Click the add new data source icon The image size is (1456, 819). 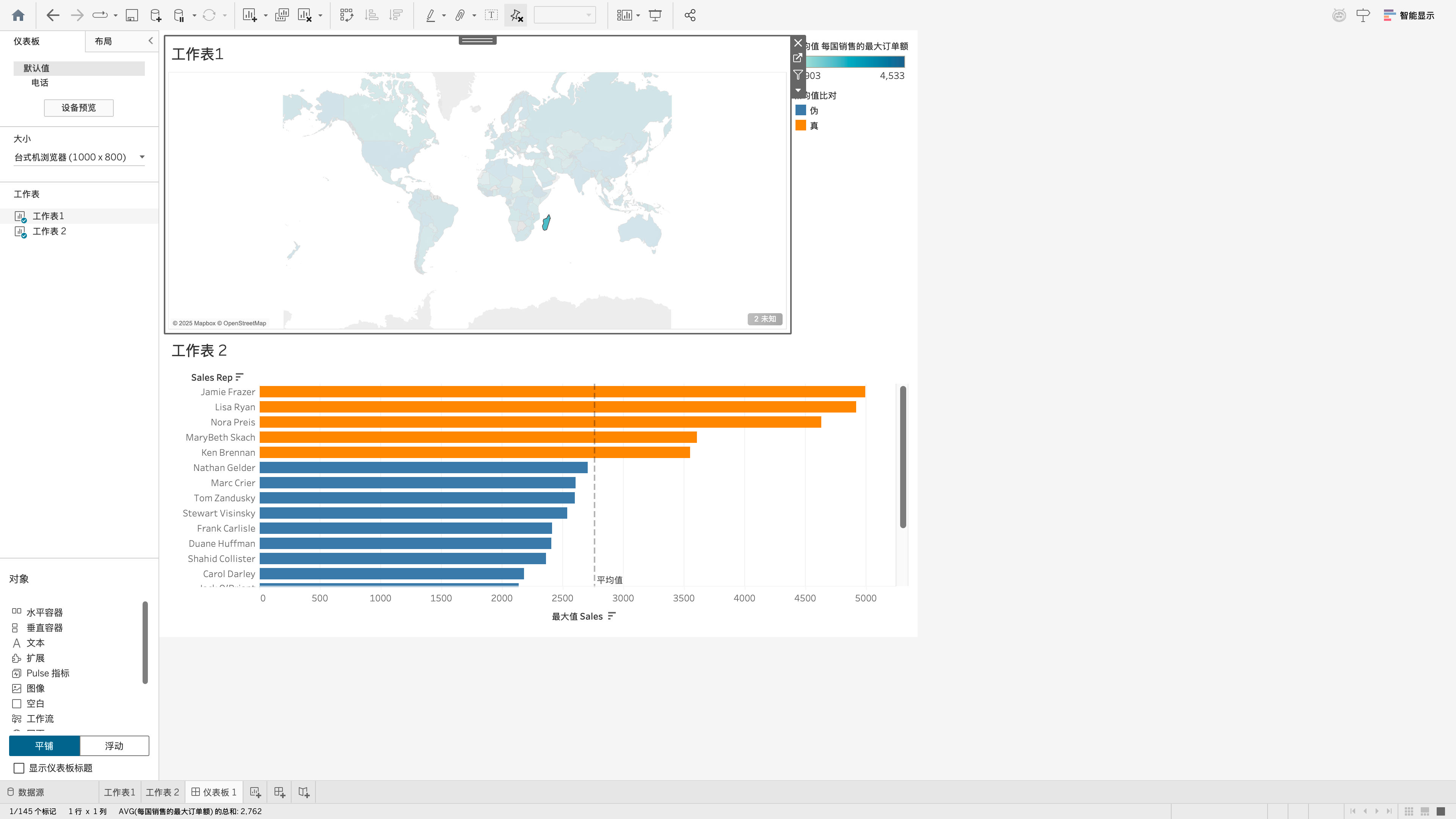[x=155, y=15]
